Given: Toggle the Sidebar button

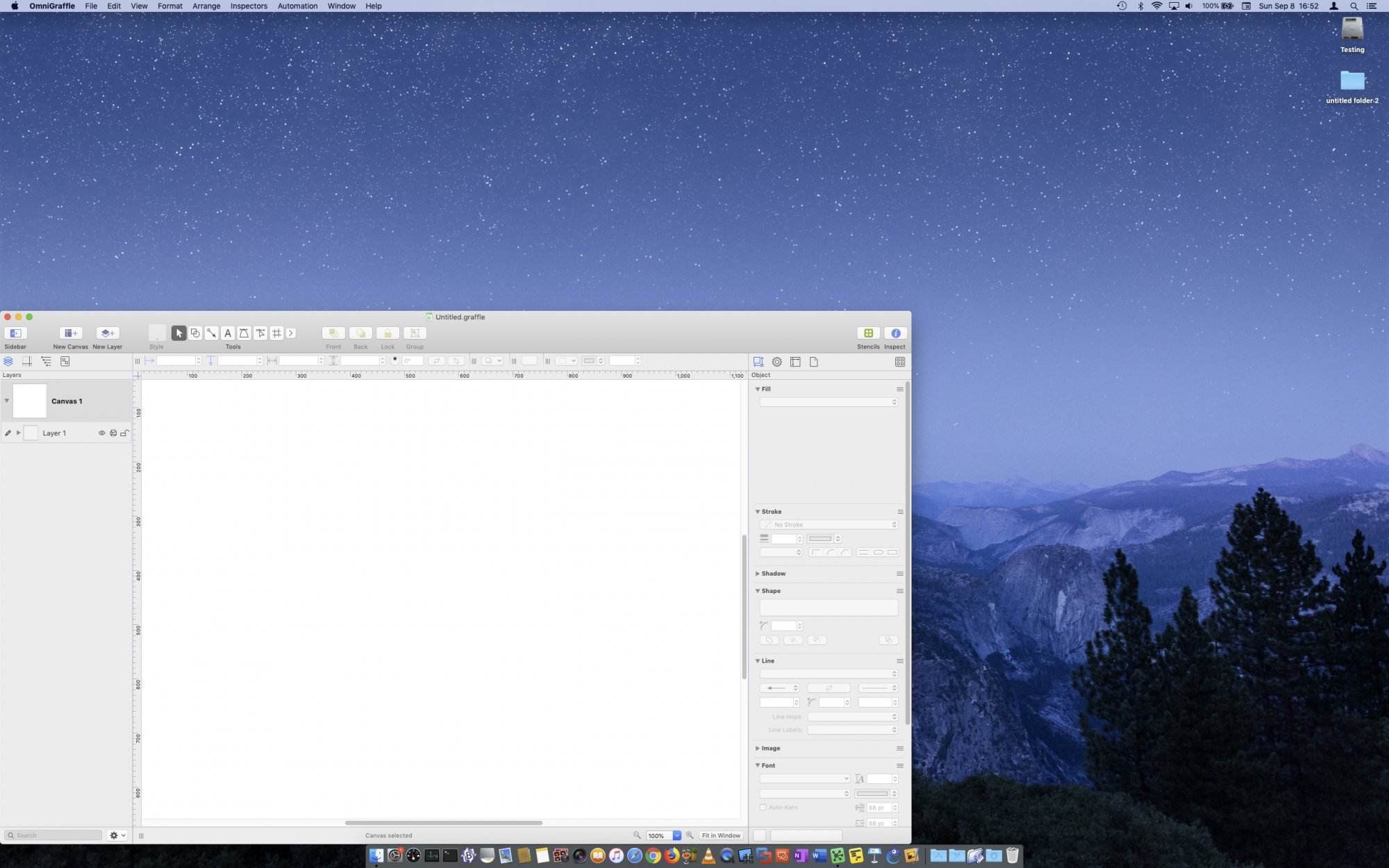Looking at the screenshot, I should 15,333.
